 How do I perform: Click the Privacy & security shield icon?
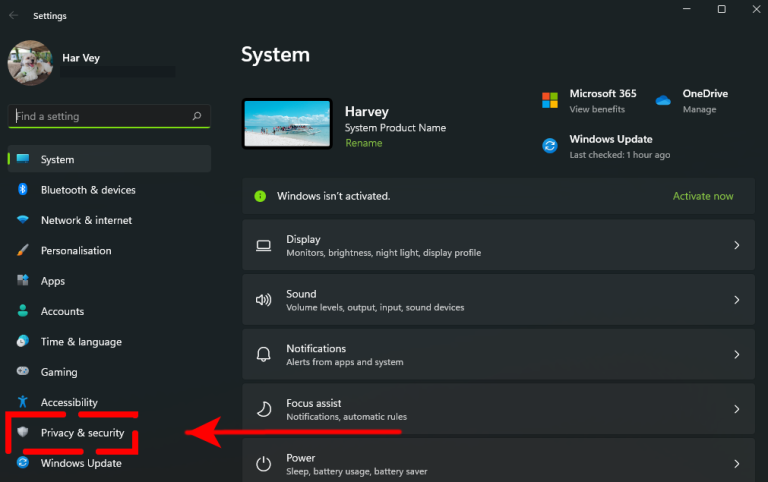[x=23, y=432]
